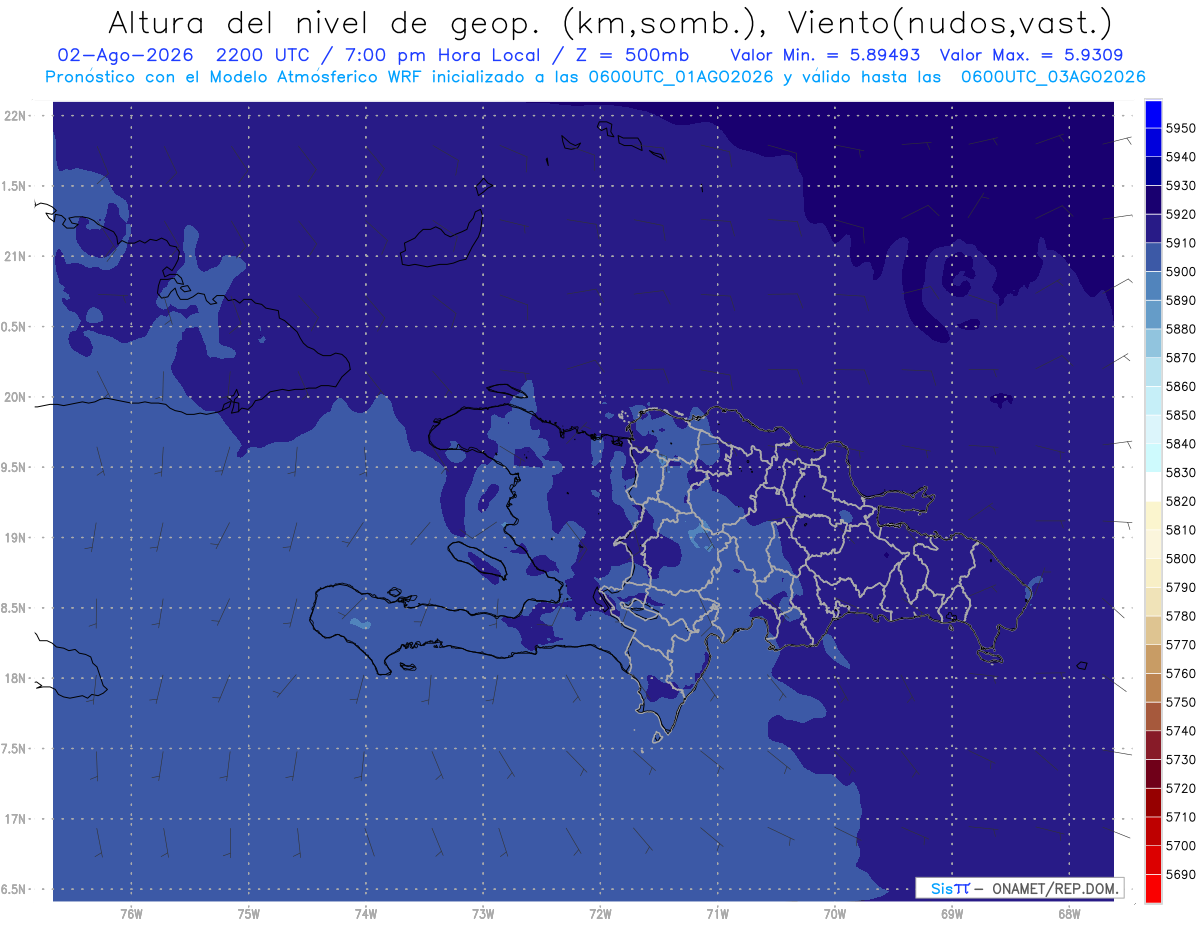Click the '5830' legend value

pos(1180,472)
